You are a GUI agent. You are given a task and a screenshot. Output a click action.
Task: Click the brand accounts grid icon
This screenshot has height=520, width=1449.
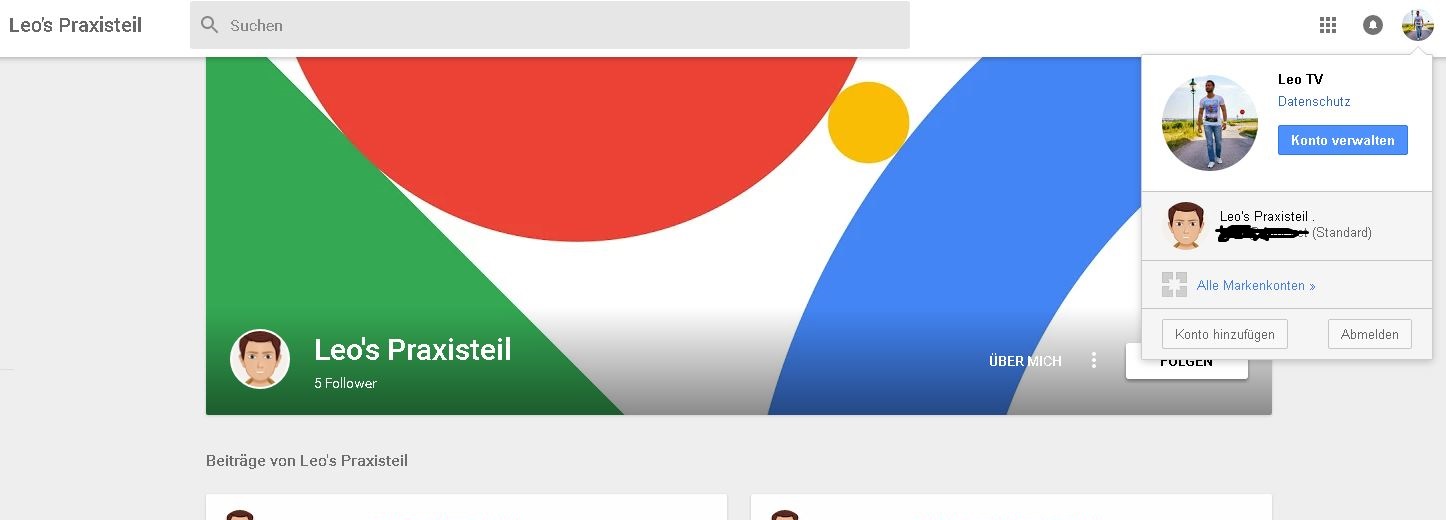(x=1174, y=285)
